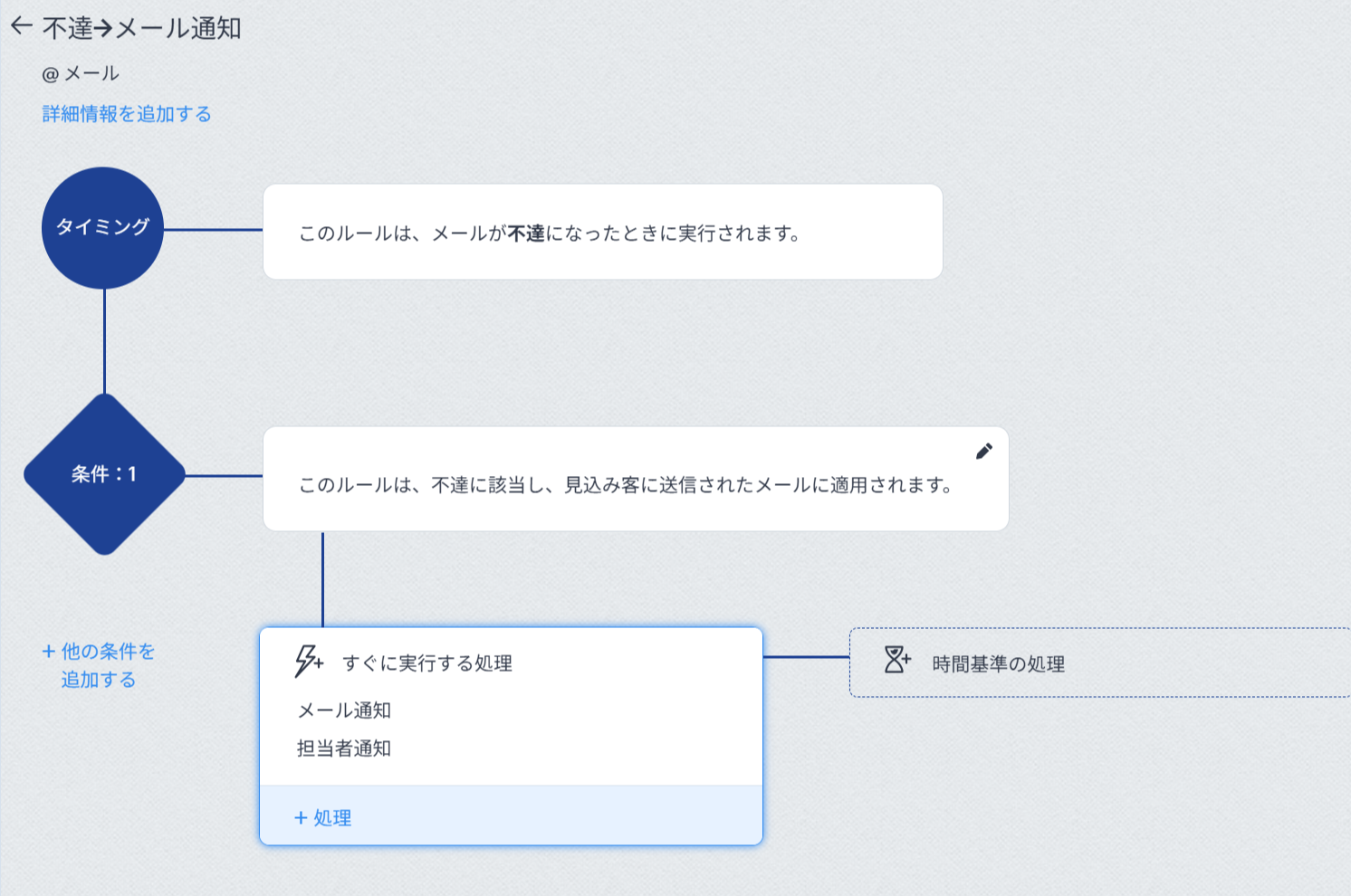Select the タイミング circle node
Image resolution: width=1351 pixels, height=896 pixels.
click(102, 227)
